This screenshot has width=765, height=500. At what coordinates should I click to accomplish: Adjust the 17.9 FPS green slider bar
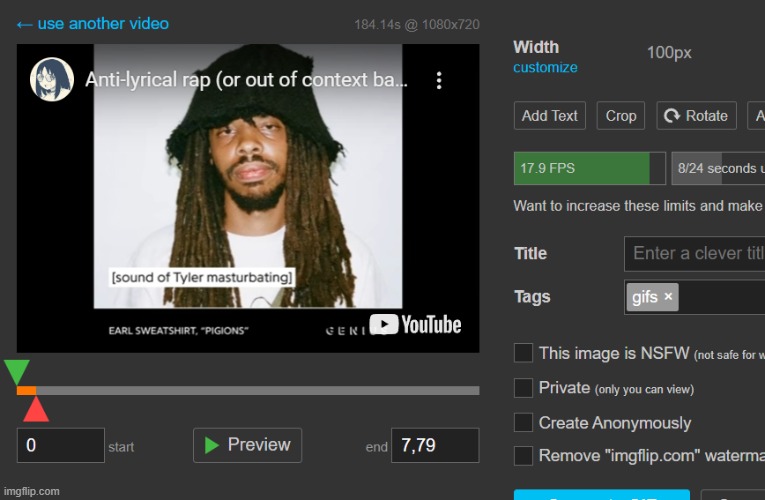590,168
